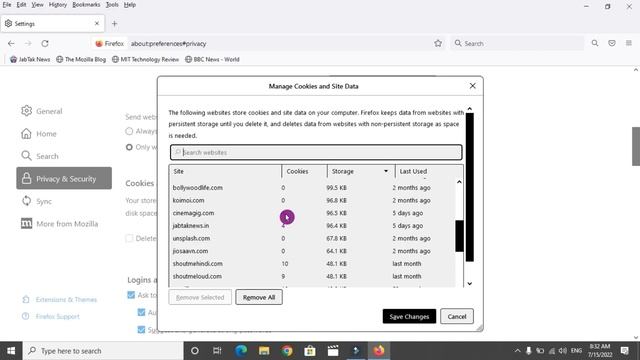Bookmark this page with the star icon

[438, 43]
